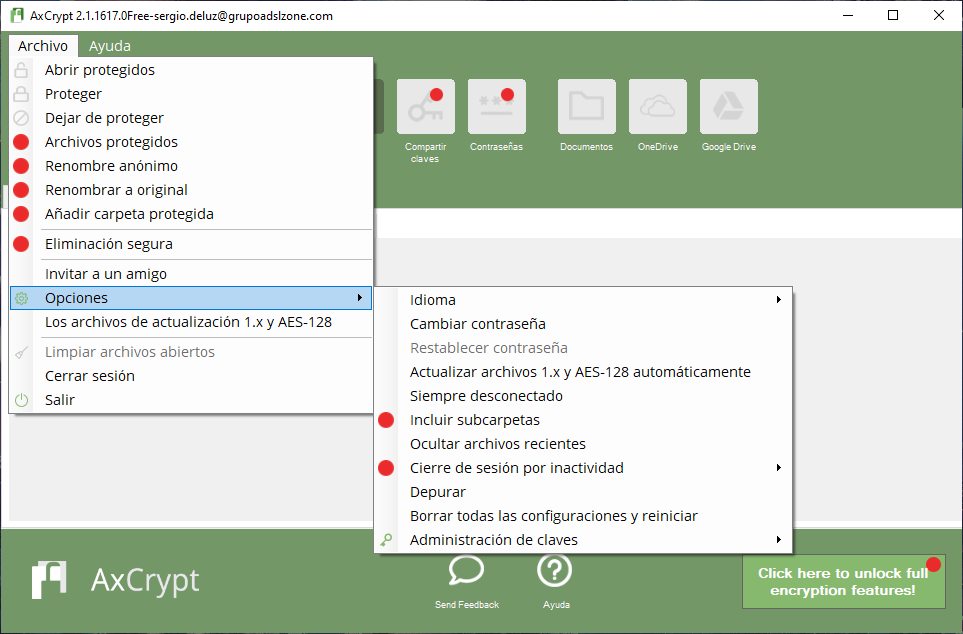Click the Compartir claves key icon
The image size is (963, 634).
tap(425, 107)
